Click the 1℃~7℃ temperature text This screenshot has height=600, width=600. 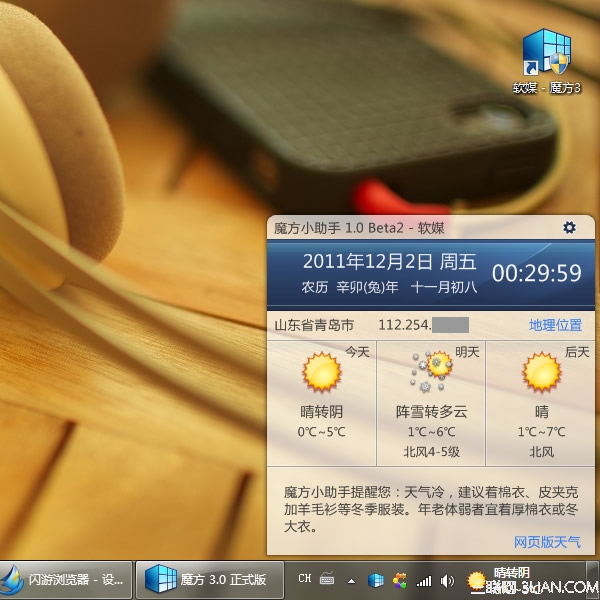541,432
